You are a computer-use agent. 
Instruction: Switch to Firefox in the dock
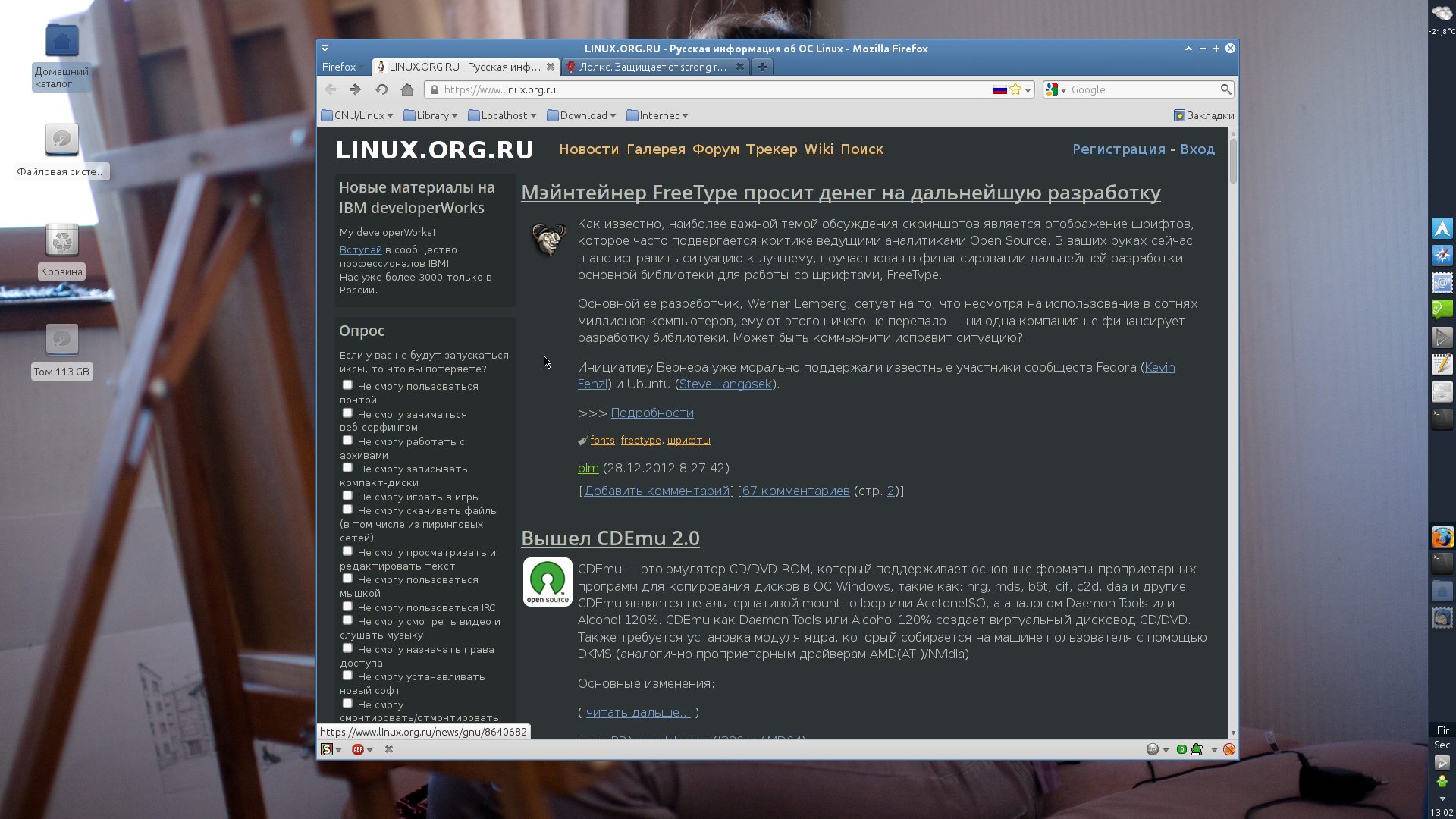1442,536
